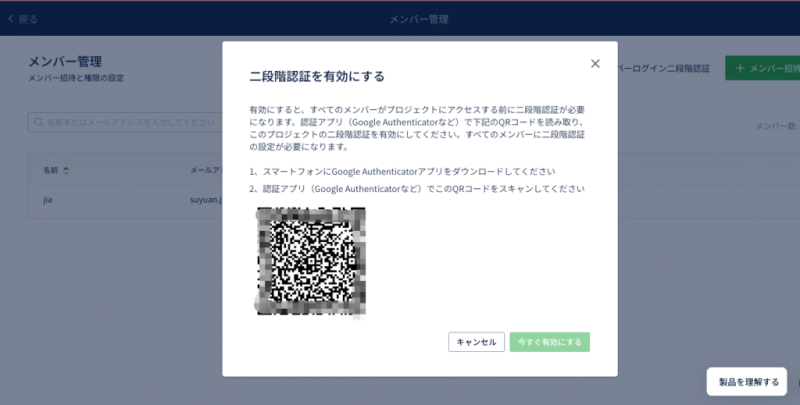
Task: Click the メールアドレス column header
Action: (205, 170)
